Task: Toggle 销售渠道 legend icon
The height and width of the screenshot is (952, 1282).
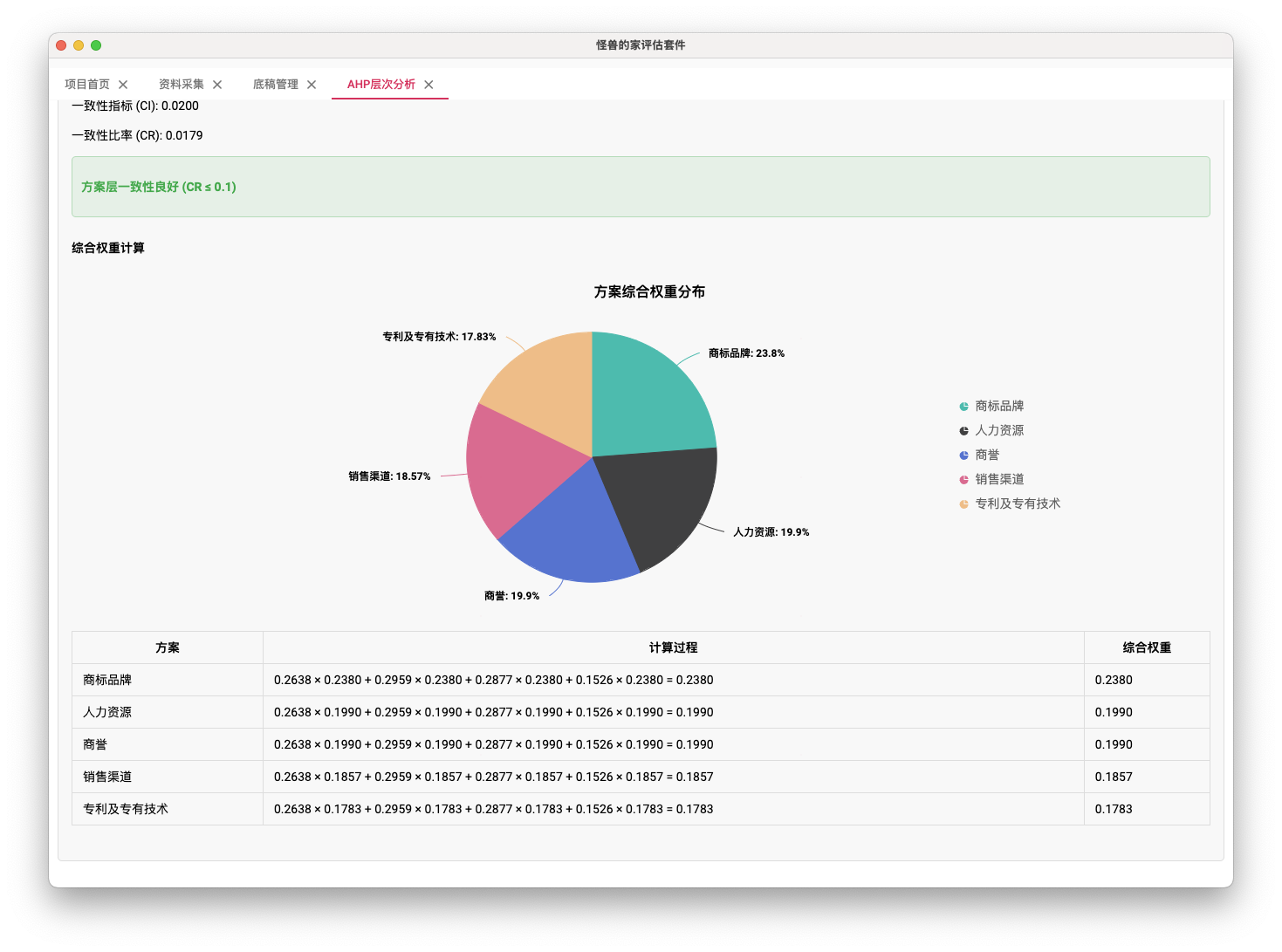Action: [x=963, y=479]
